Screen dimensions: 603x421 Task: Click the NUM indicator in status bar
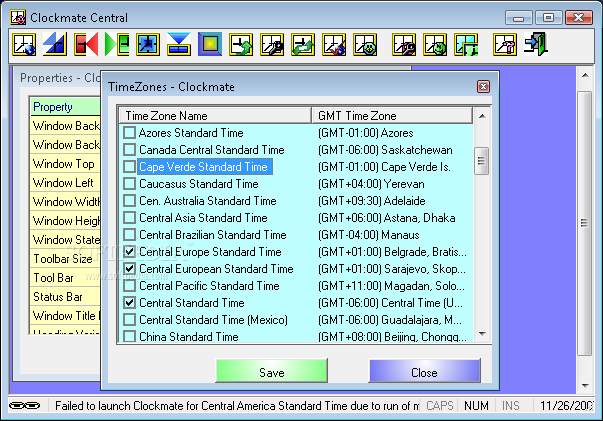476,406
